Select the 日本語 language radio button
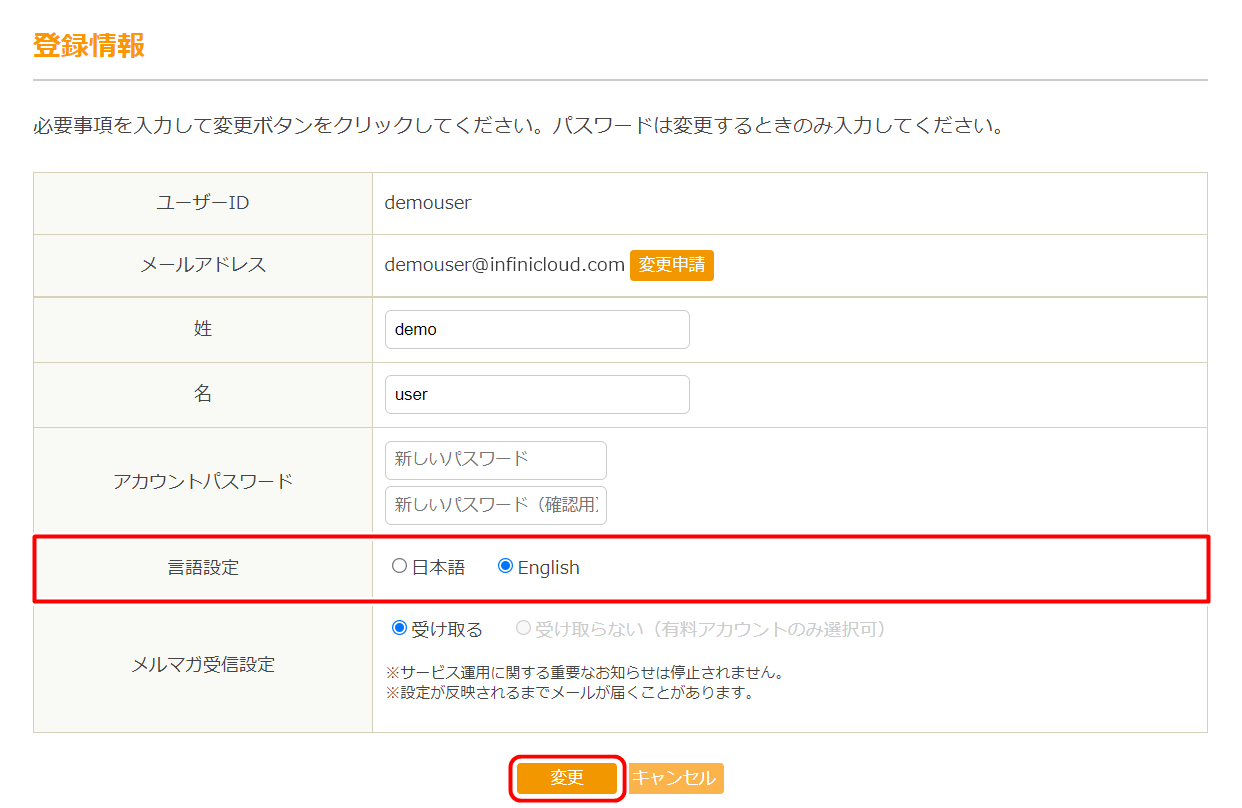This screenshot has height=808, width=1242. [x=400, y=566]
